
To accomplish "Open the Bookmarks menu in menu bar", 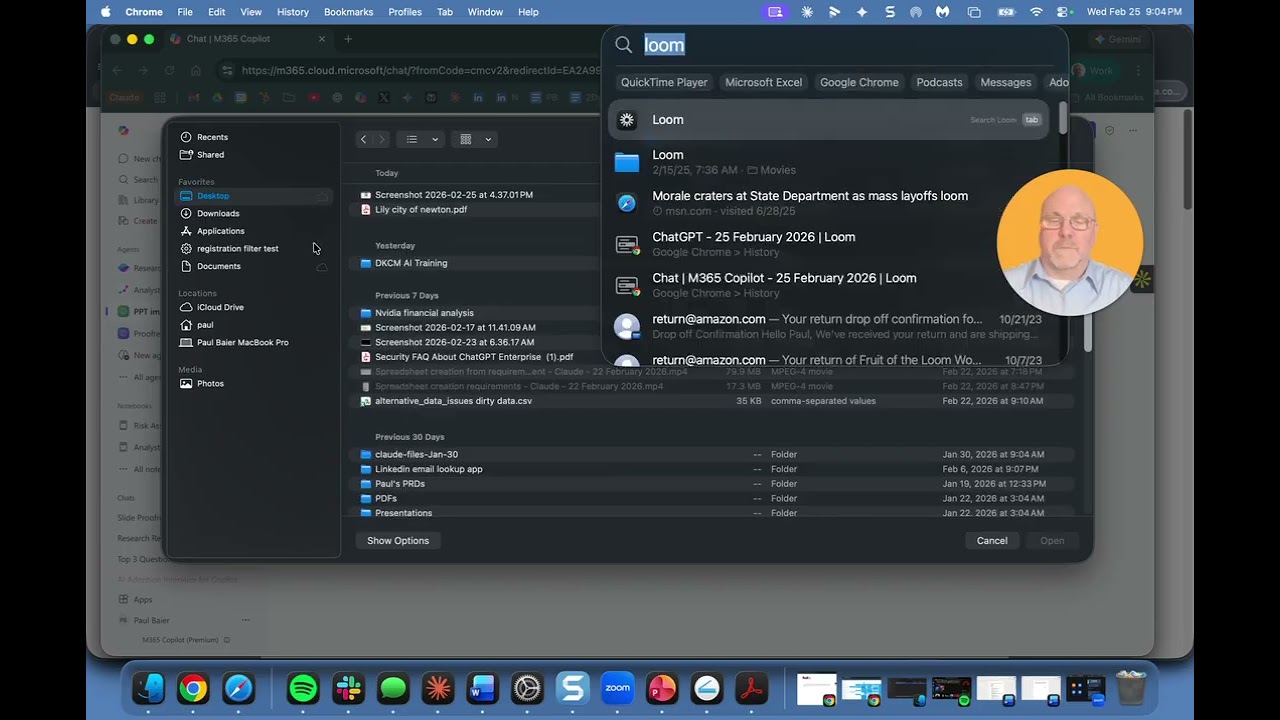I will click(348, 12).
